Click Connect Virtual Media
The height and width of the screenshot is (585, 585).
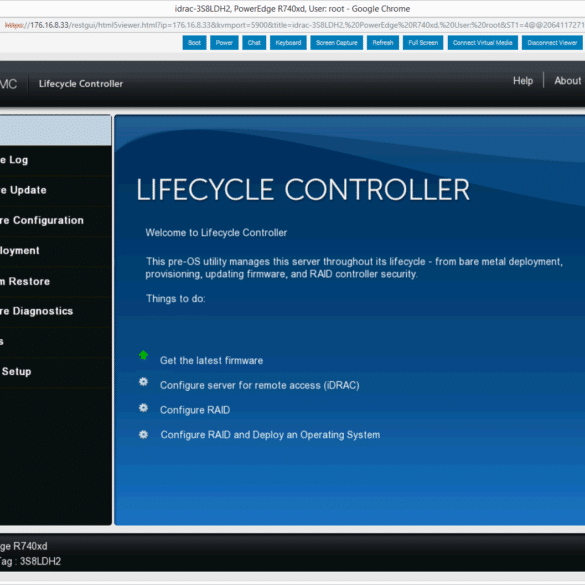coord(482,43)
